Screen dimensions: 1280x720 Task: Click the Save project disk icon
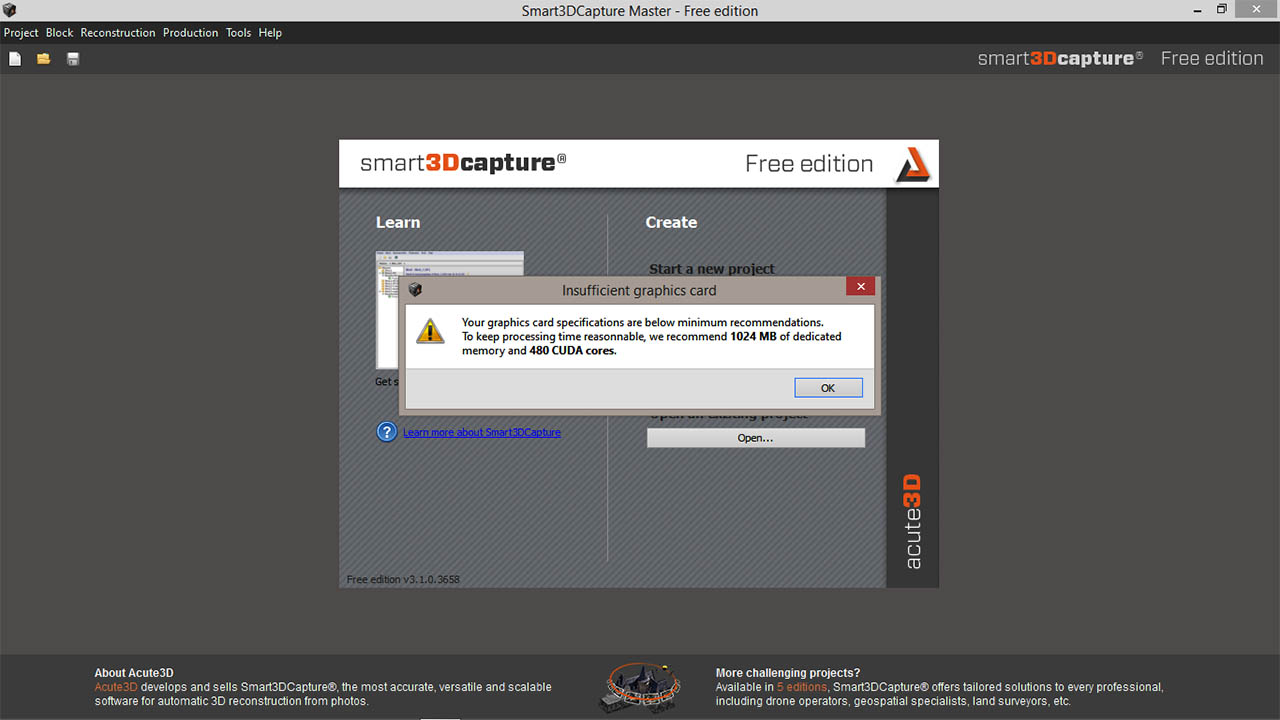(x=73, y=59)
